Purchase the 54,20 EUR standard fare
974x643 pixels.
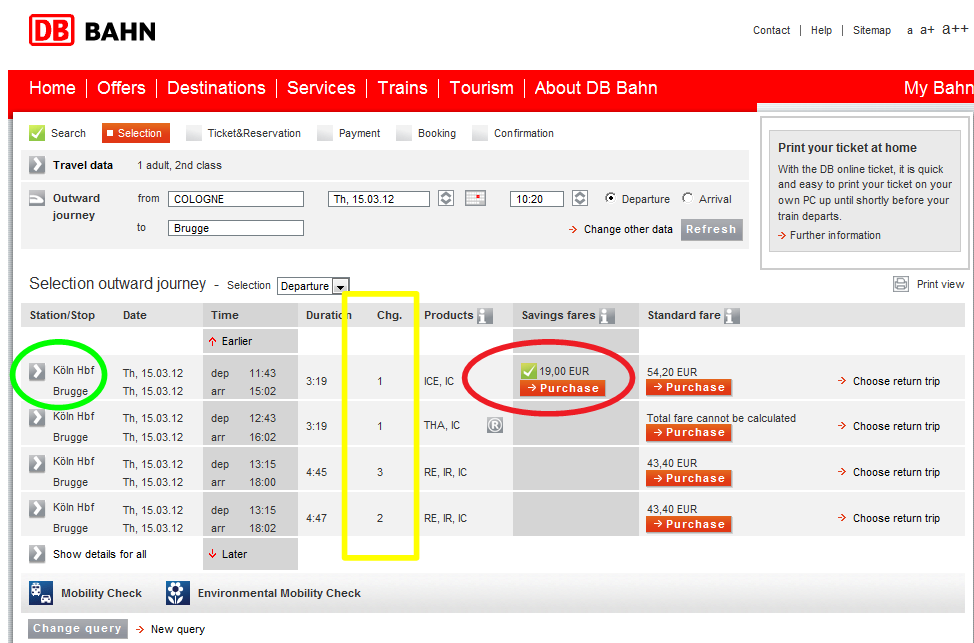[689, 387]
